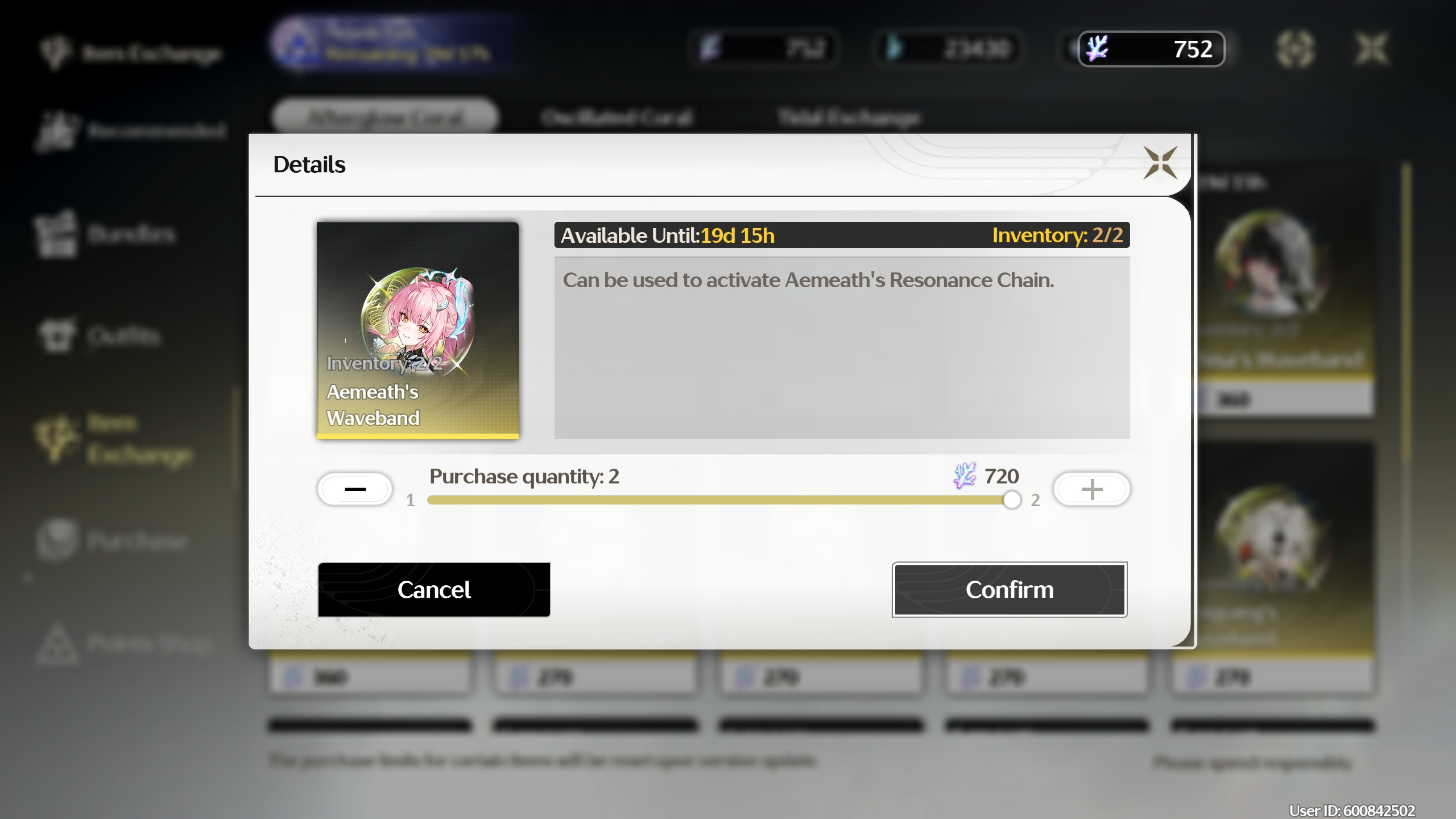Select the Purchase icon in the sidebar

click(57, 539)
